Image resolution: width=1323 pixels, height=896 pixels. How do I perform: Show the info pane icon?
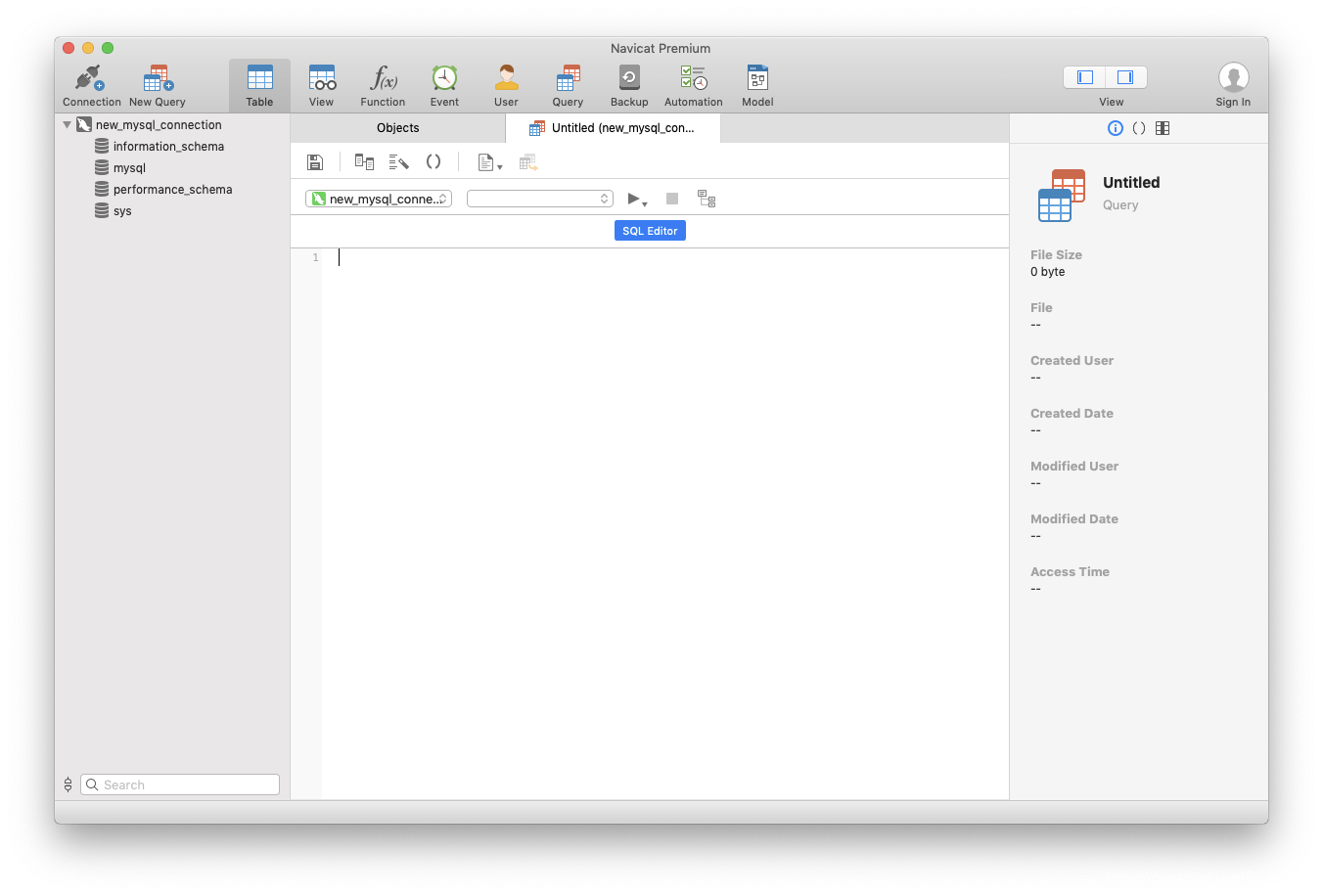1115,128
